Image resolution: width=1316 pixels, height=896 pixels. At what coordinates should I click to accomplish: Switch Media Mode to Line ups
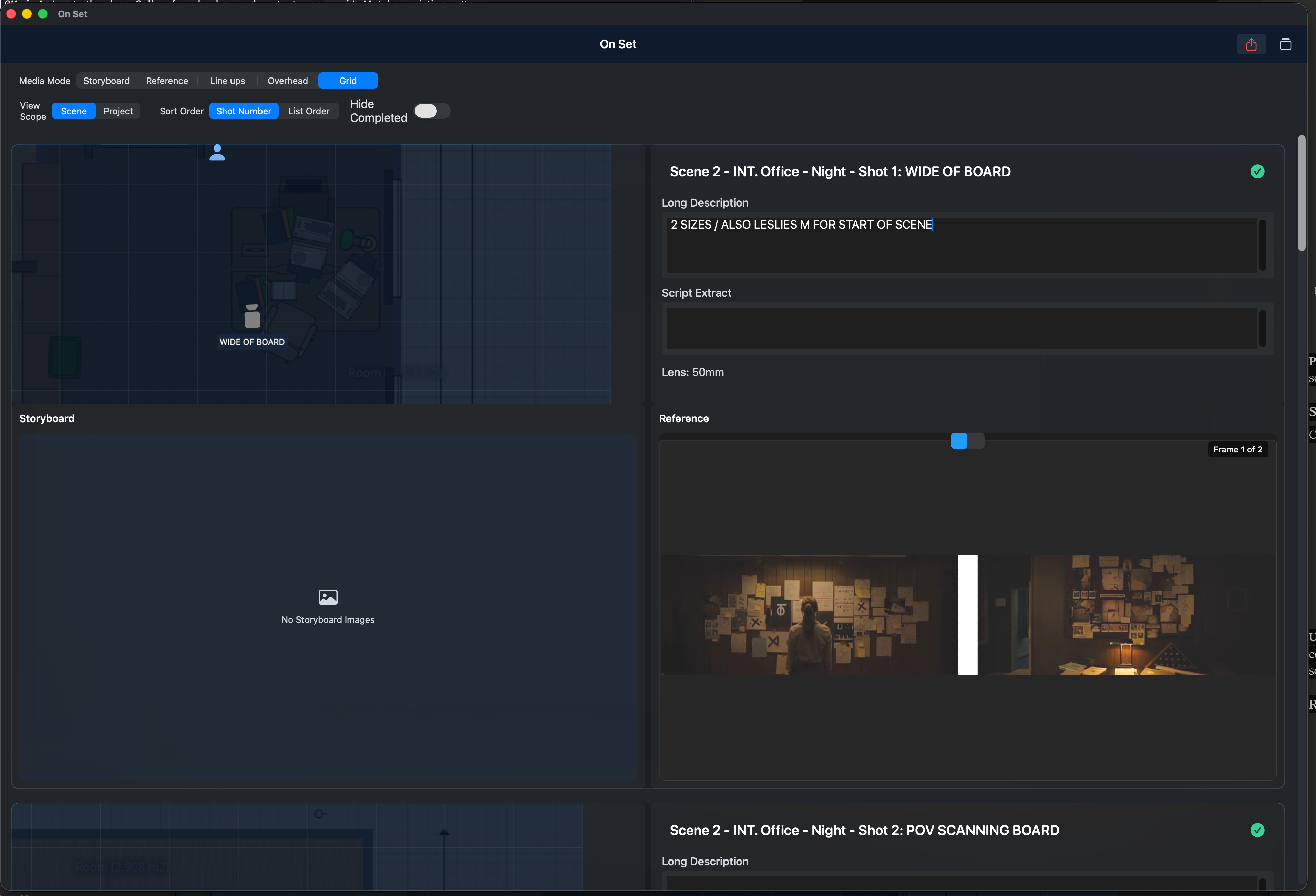click(x=227, y=80)
